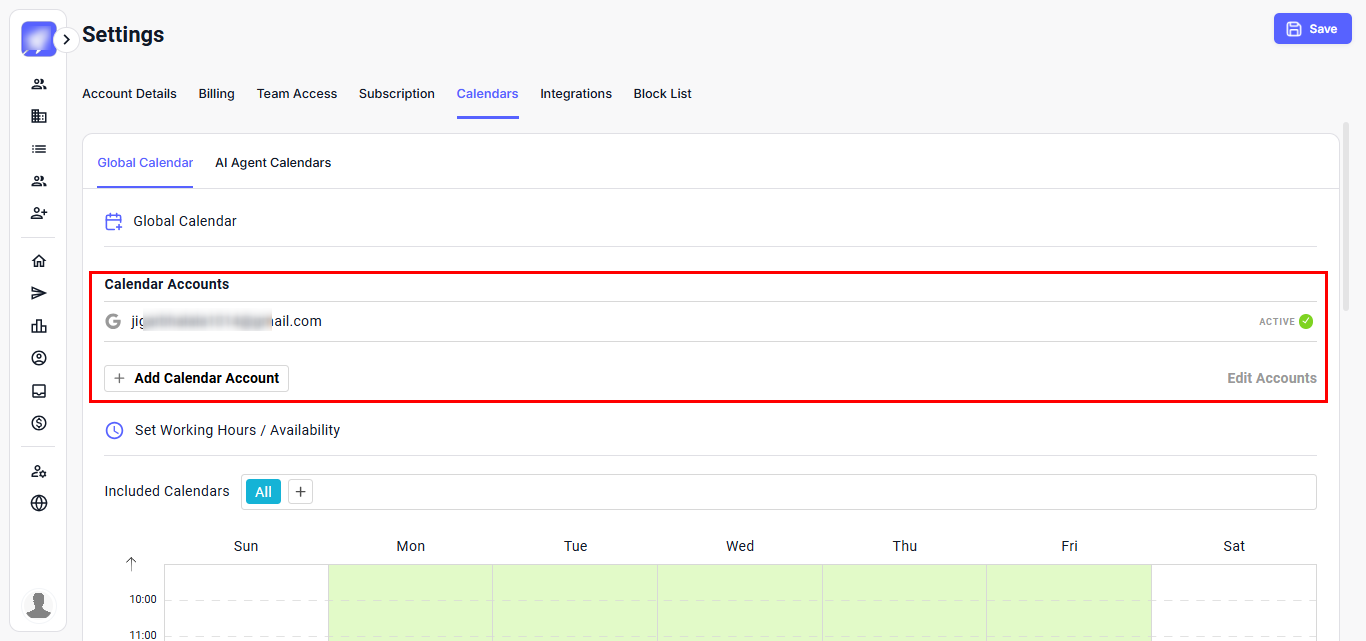Open the globe icon in sidebar

tap(39, 503)
